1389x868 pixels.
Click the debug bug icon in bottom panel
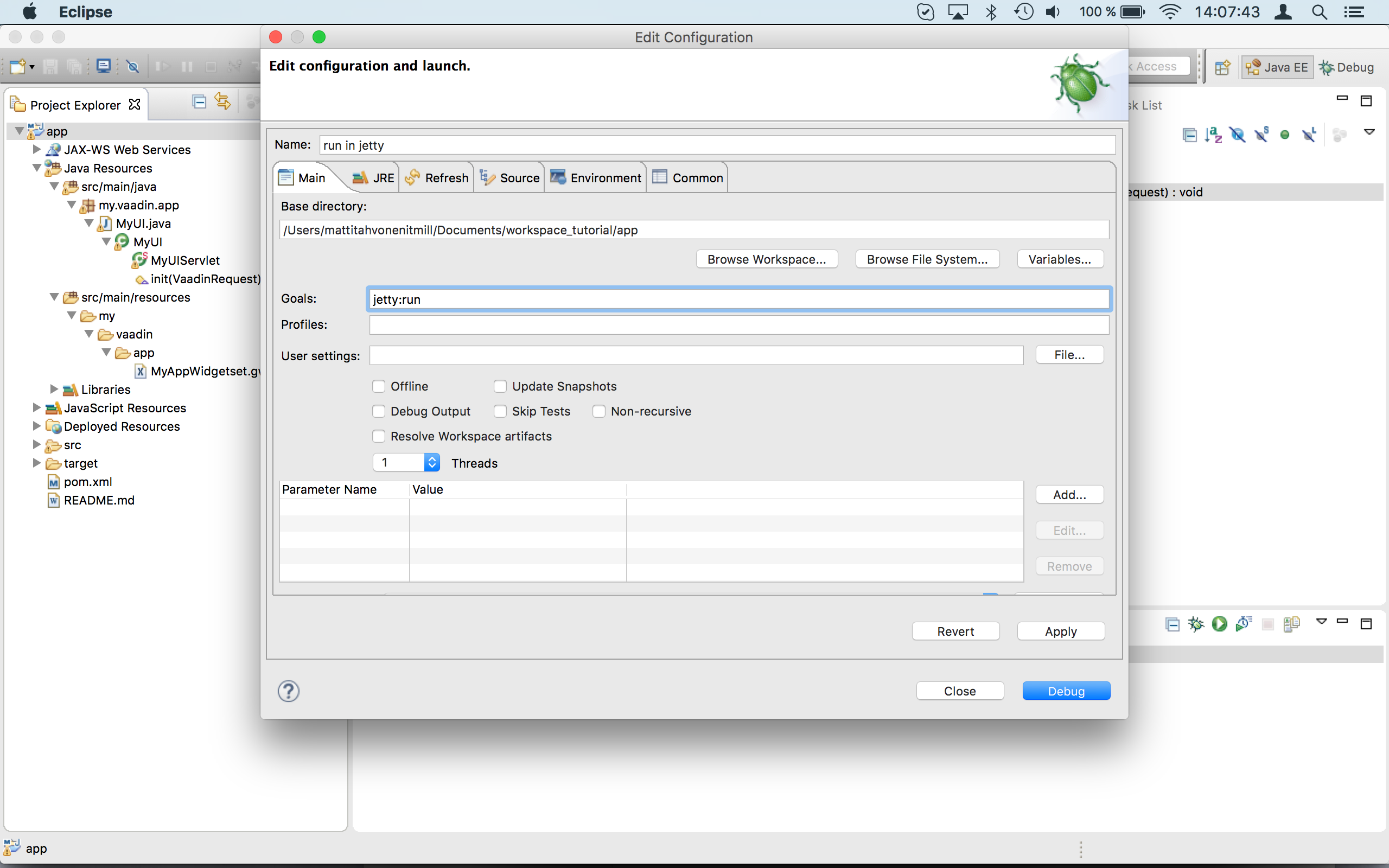(1196, 624)
